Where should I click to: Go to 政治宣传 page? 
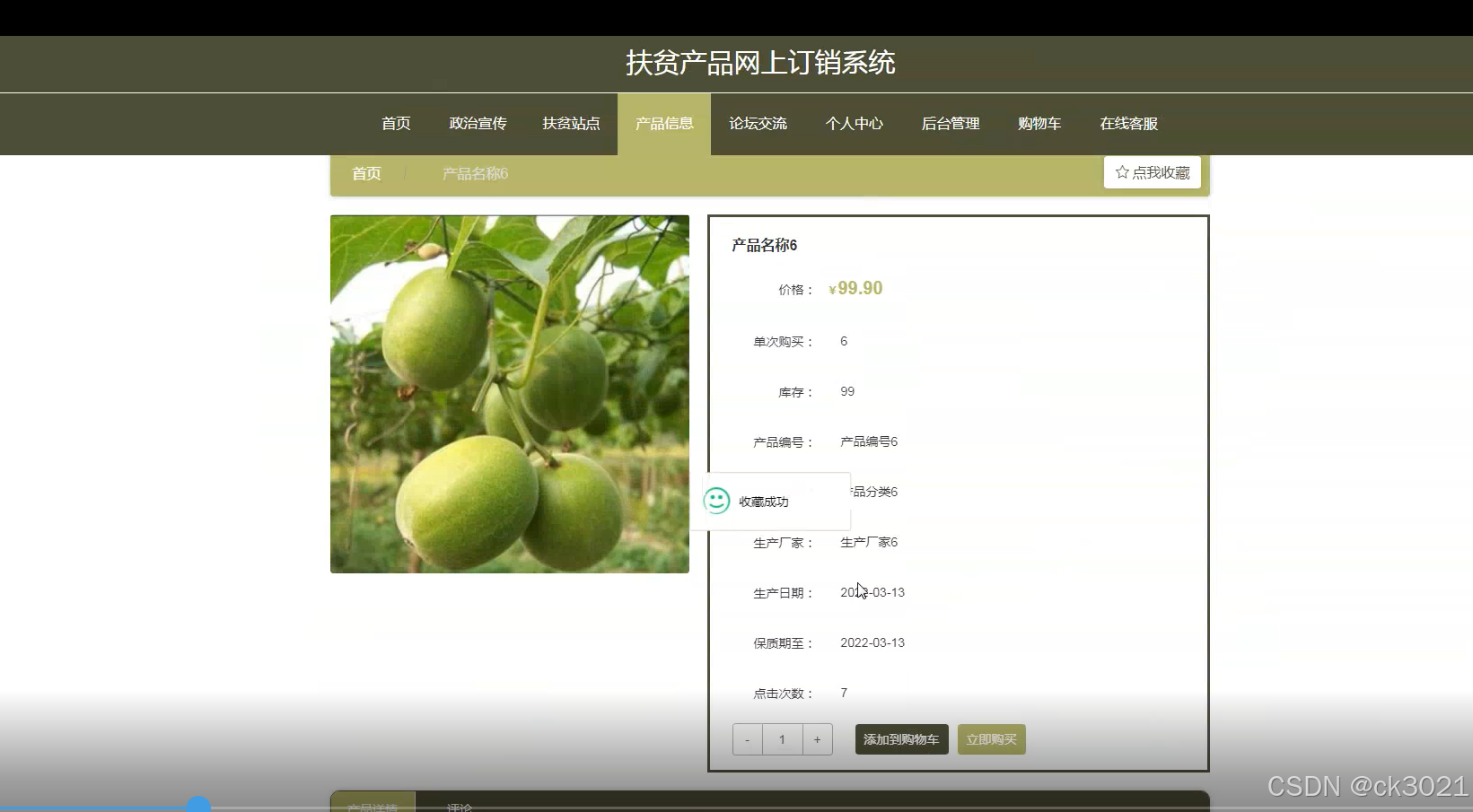coord(478,124)
